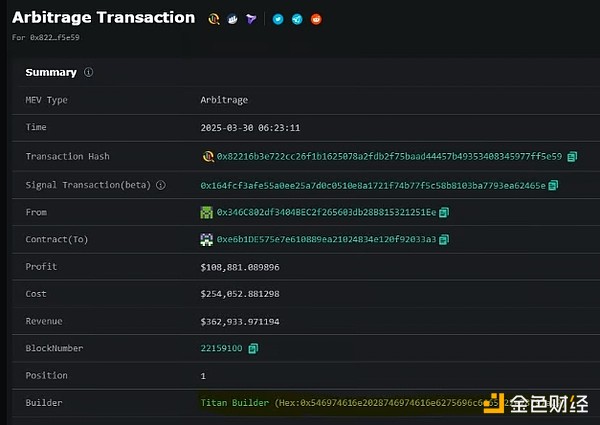This screenshot has height=425, width=600.
Task: Click the From address avatar icon
Action: (x=207, y=212)
